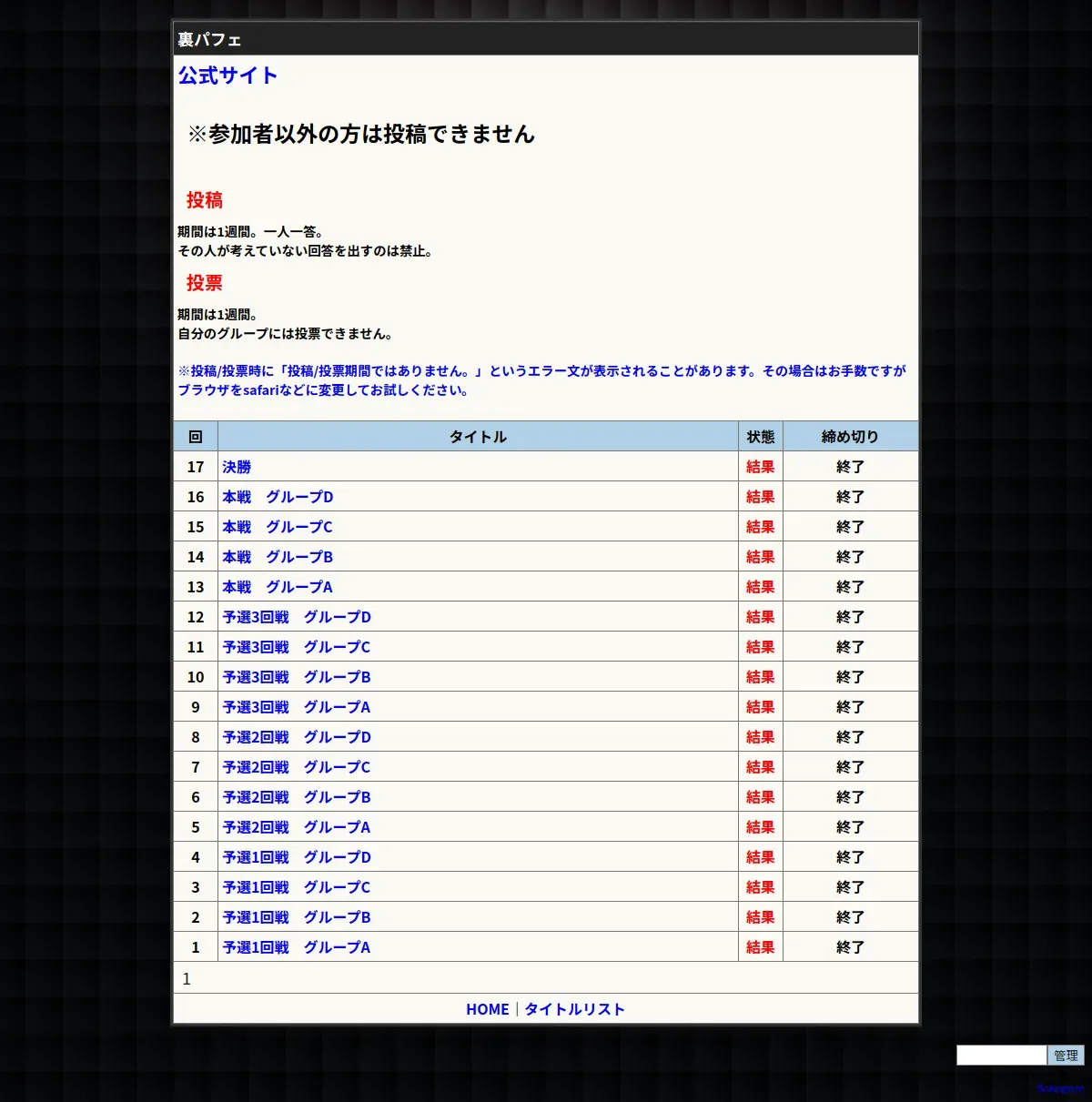View 結果 for round 5
1092x1102 pixels.
coord(761,827)
